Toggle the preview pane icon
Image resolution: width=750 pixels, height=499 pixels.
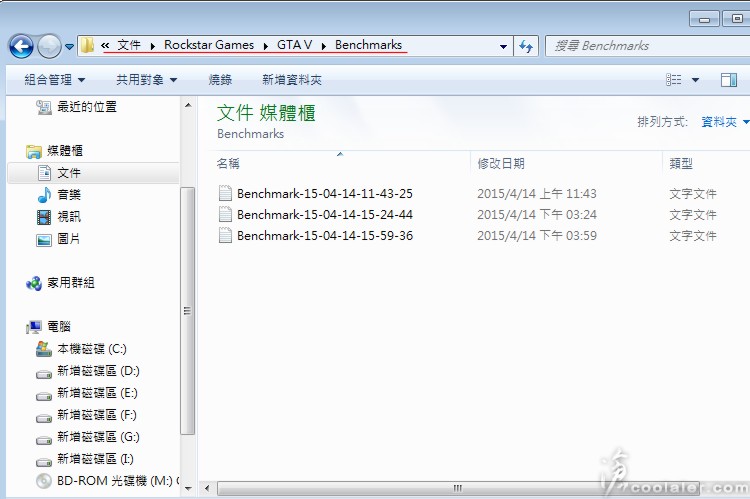pyautogui.click(x=729, y=80)
